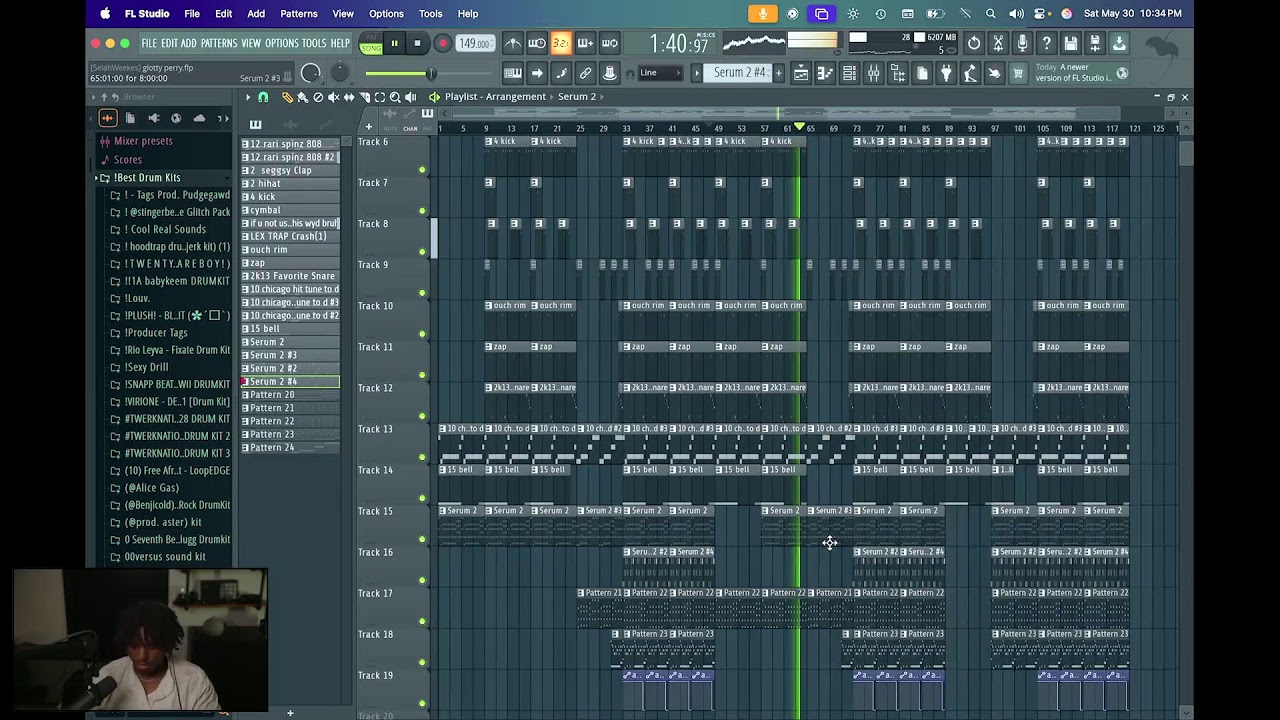Mute Track 10 with its green LED
Screen dimensions: 1280x720
point(422,334)
